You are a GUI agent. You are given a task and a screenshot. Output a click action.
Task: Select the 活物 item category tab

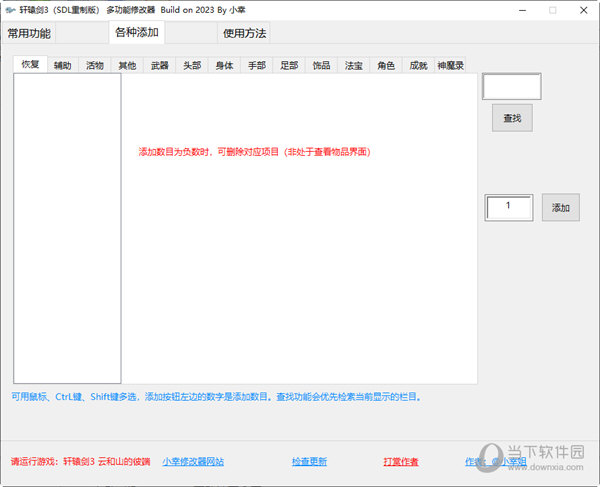click(x=95, y=65)
